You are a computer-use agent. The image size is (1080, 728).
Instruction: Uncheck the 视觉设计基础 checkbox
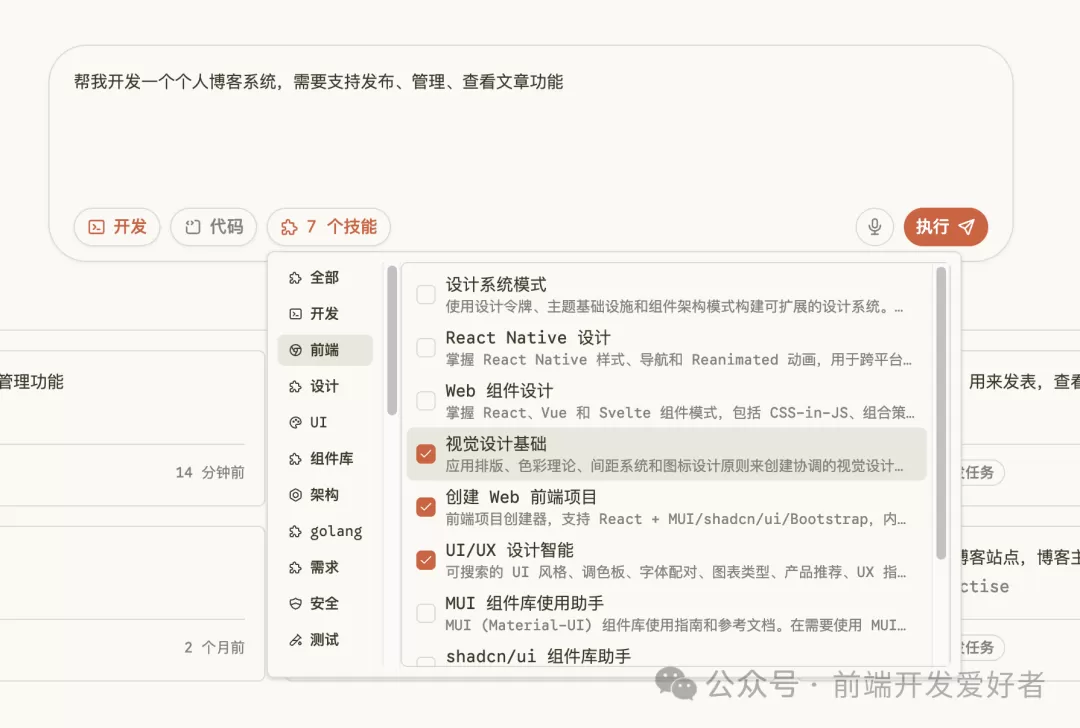pyautogui.click(x=426, y=454)
